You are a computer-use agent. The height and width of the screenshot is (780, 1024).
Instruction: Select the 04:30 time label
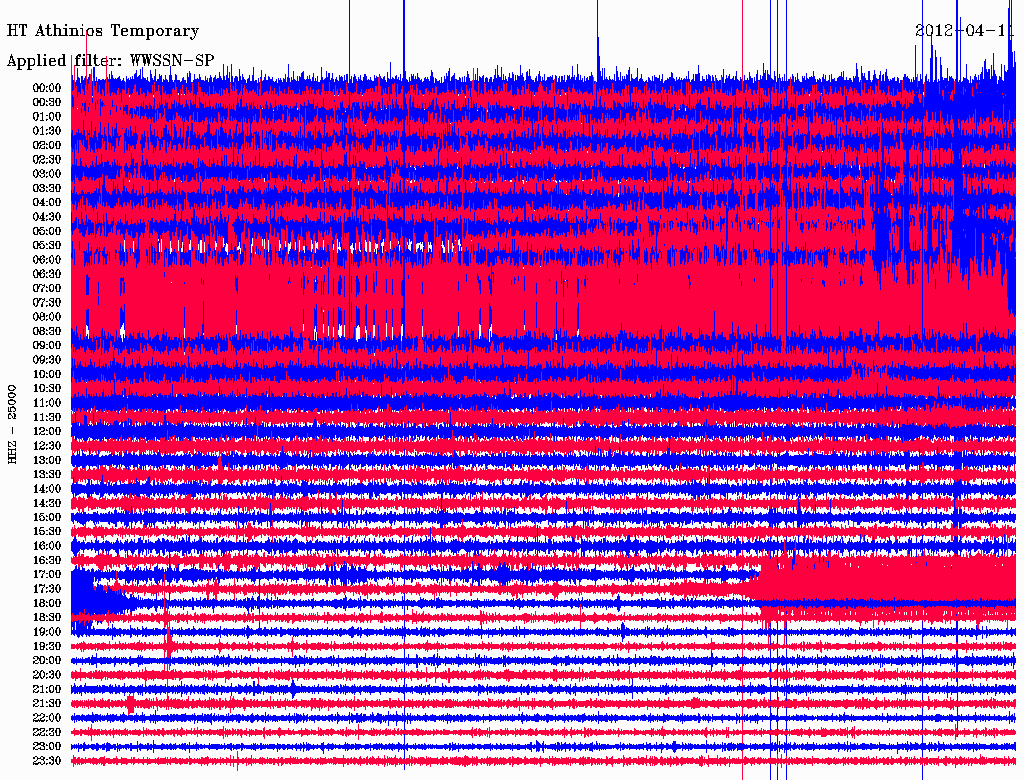click(47, 217)
